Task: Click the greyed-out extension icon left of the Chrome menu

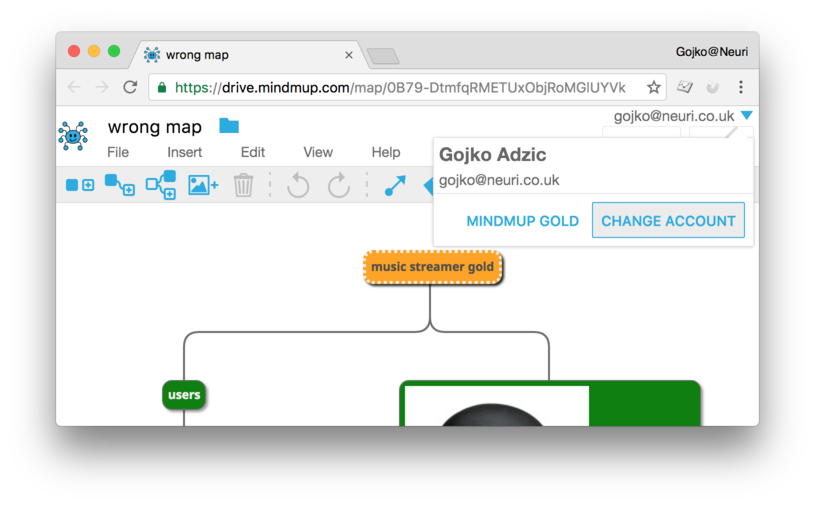Action: point(713,87)
